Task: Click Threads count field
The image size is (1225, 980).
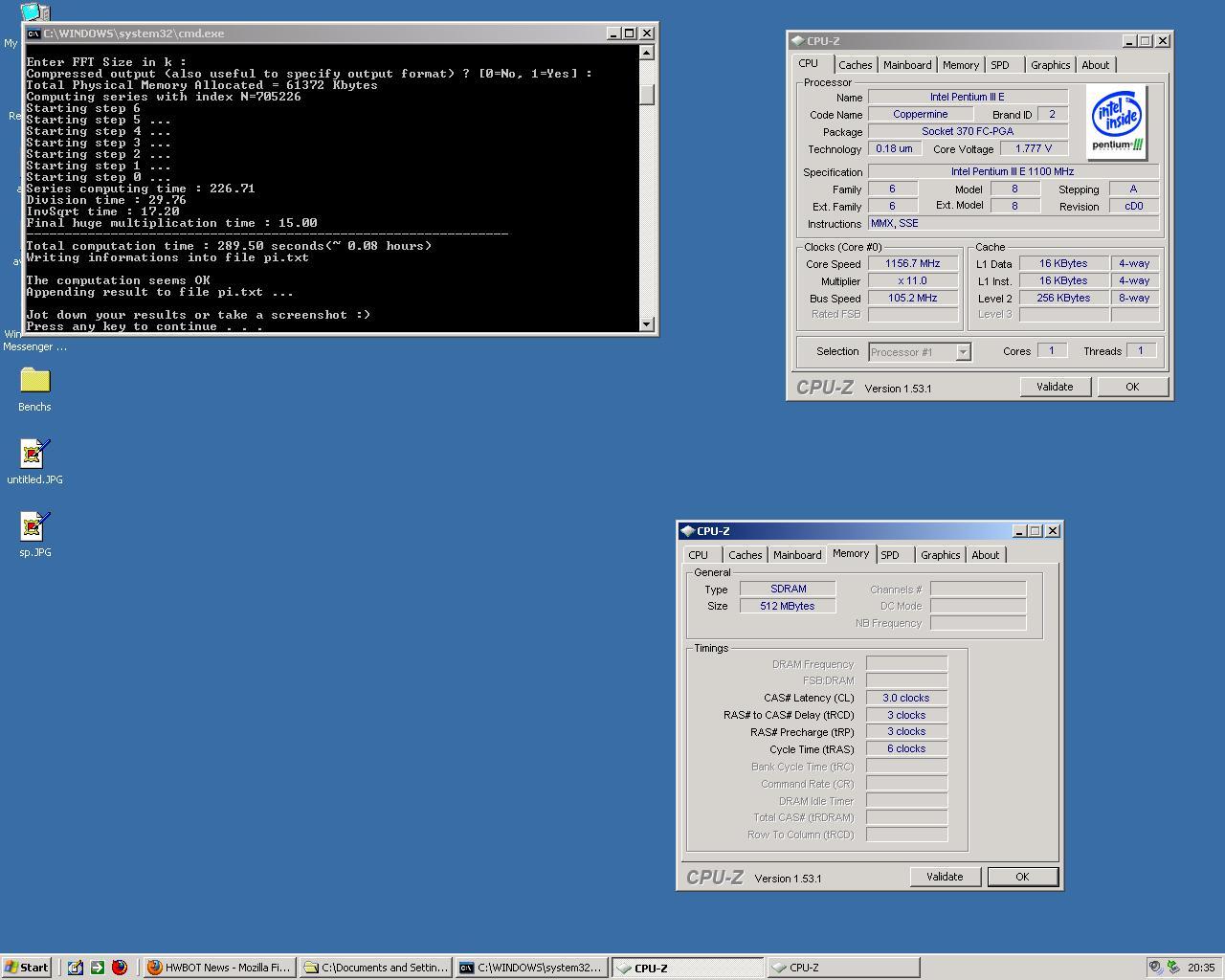Action: click(x=1140, y=351)
